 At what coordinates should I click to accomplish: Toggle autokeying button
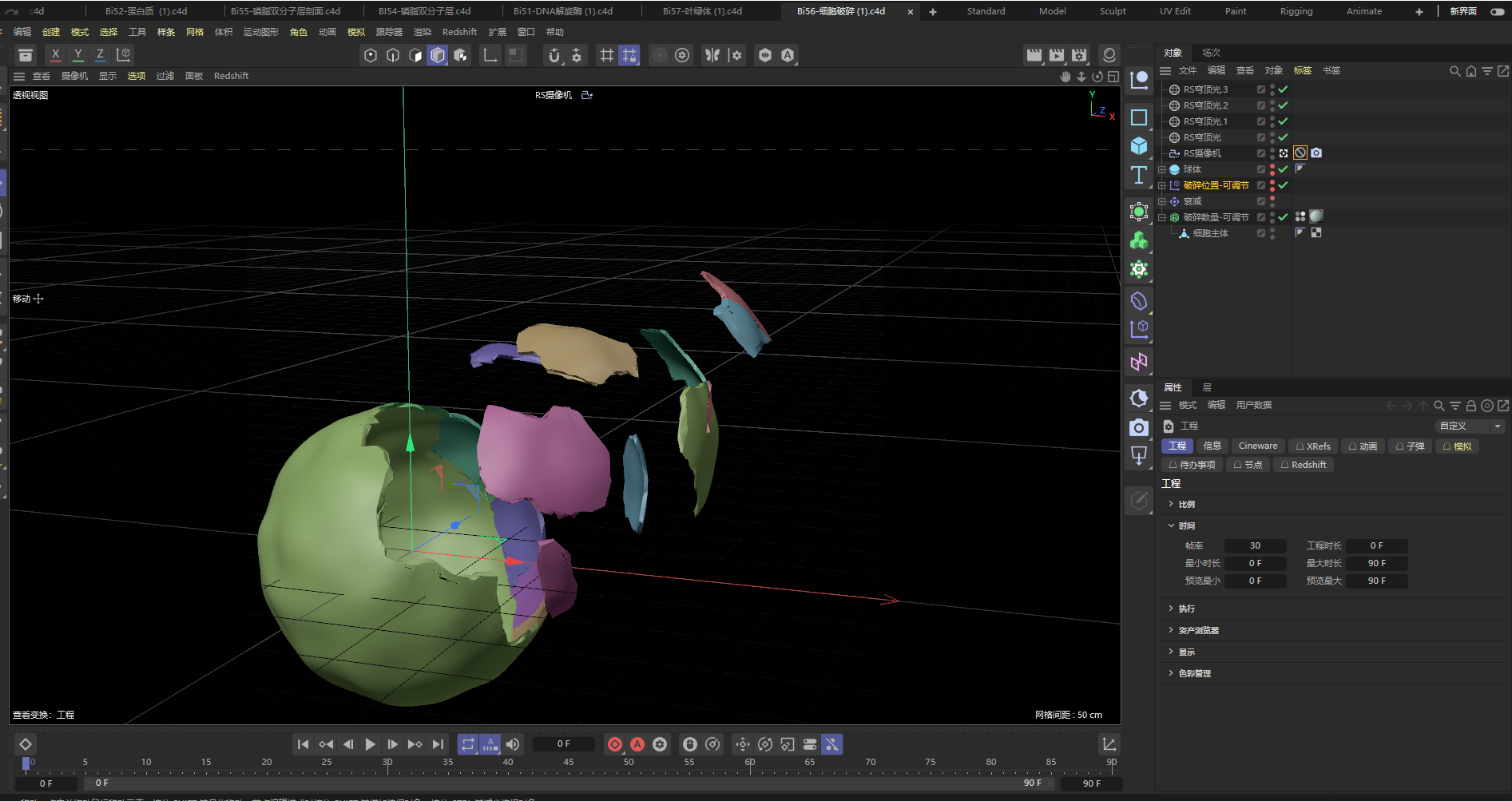[637, 744]
